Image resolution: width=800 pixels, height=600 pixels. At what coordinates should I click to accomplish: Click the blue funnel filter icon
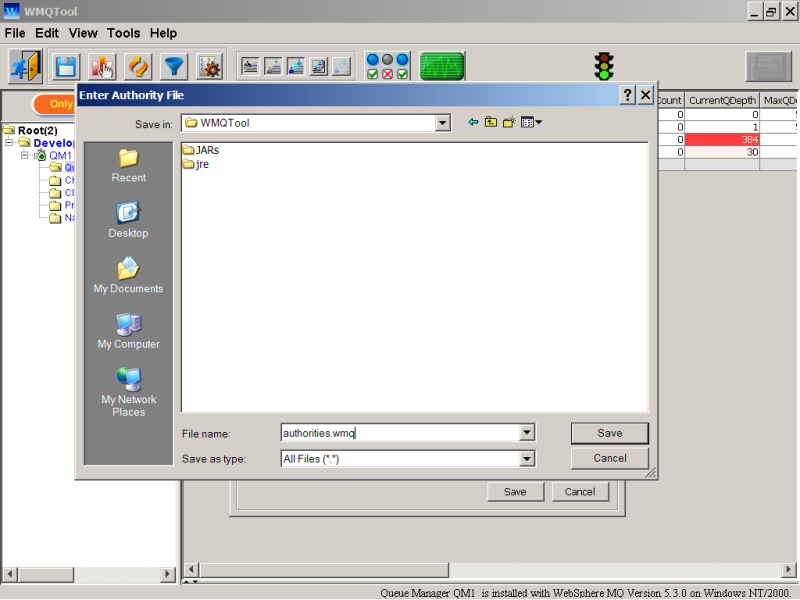point(173,67)
